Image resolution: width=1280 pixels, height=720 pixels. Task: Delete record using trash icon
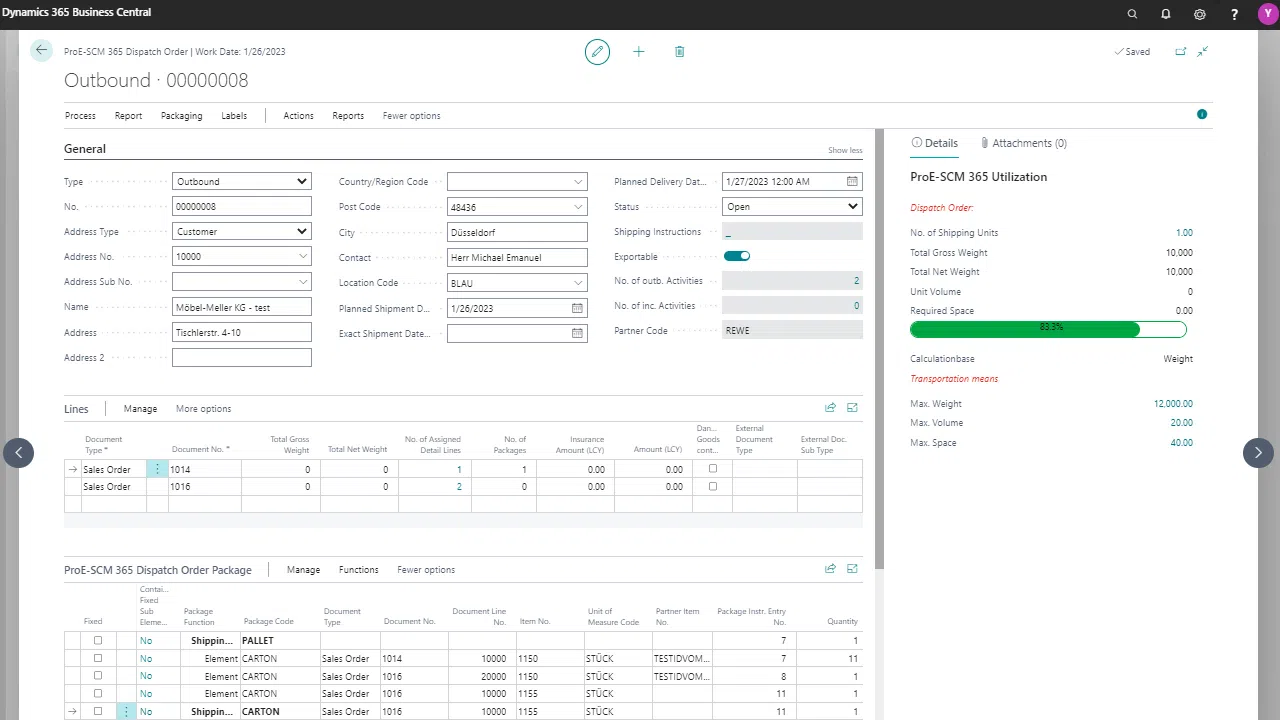tap(680, 52)
